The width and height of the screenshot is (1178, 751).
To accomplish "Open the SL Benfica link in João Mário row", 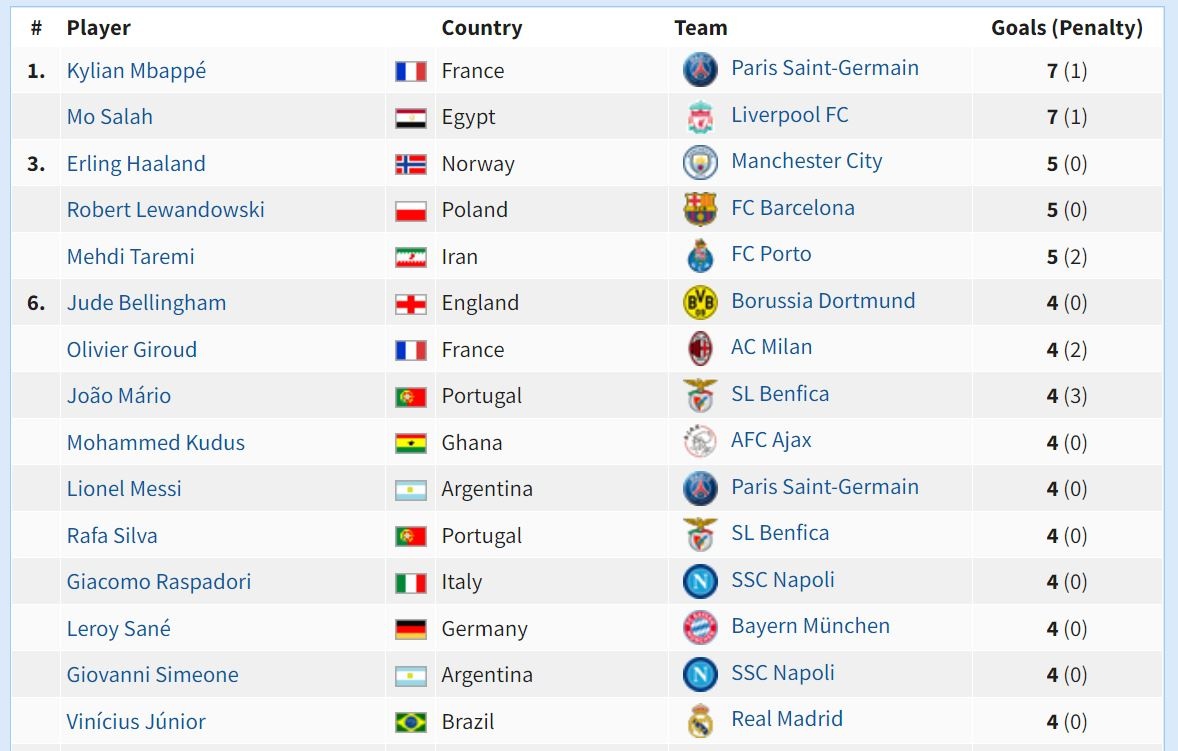I will [x=780, y=394].
